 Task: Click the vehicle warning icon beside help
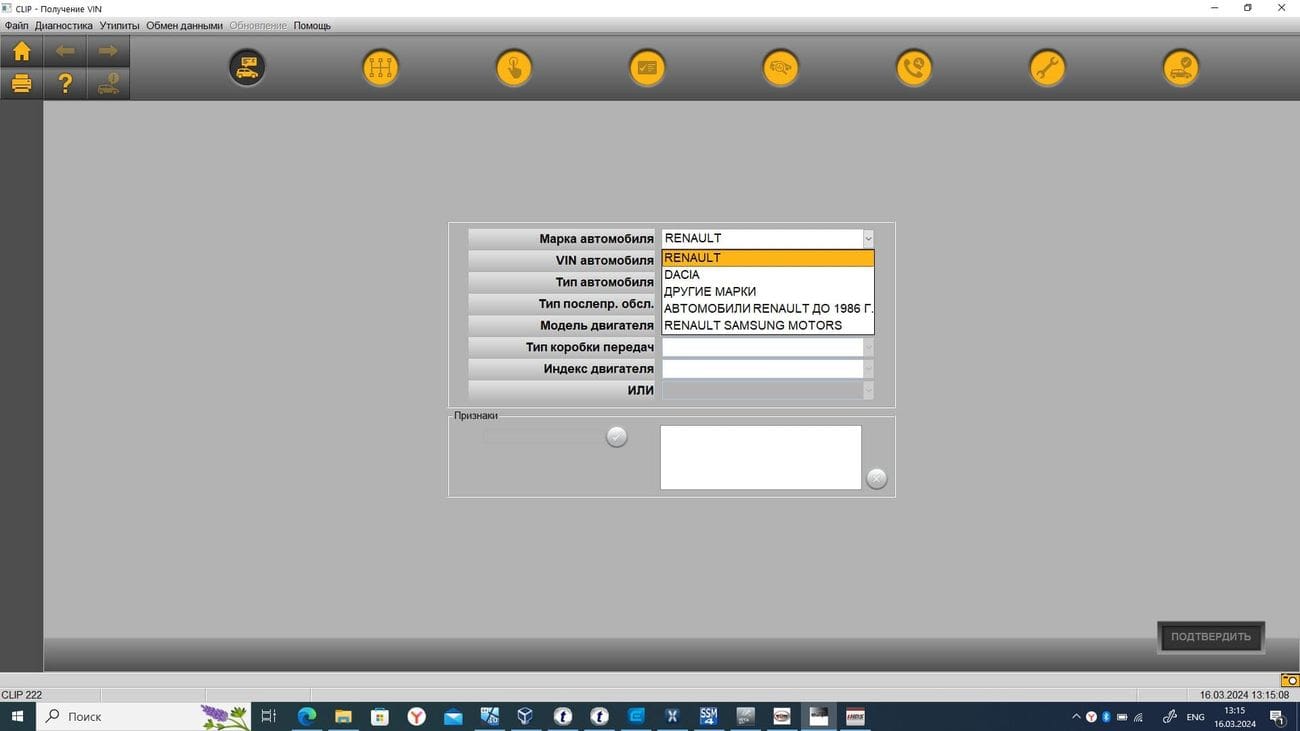tap(108, 84)
